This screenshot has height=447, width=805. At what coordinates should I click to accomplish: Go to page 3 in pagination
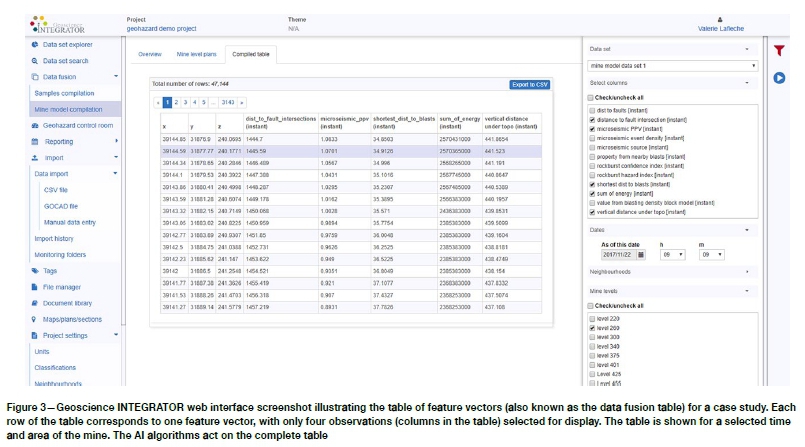tap(185, 102)
